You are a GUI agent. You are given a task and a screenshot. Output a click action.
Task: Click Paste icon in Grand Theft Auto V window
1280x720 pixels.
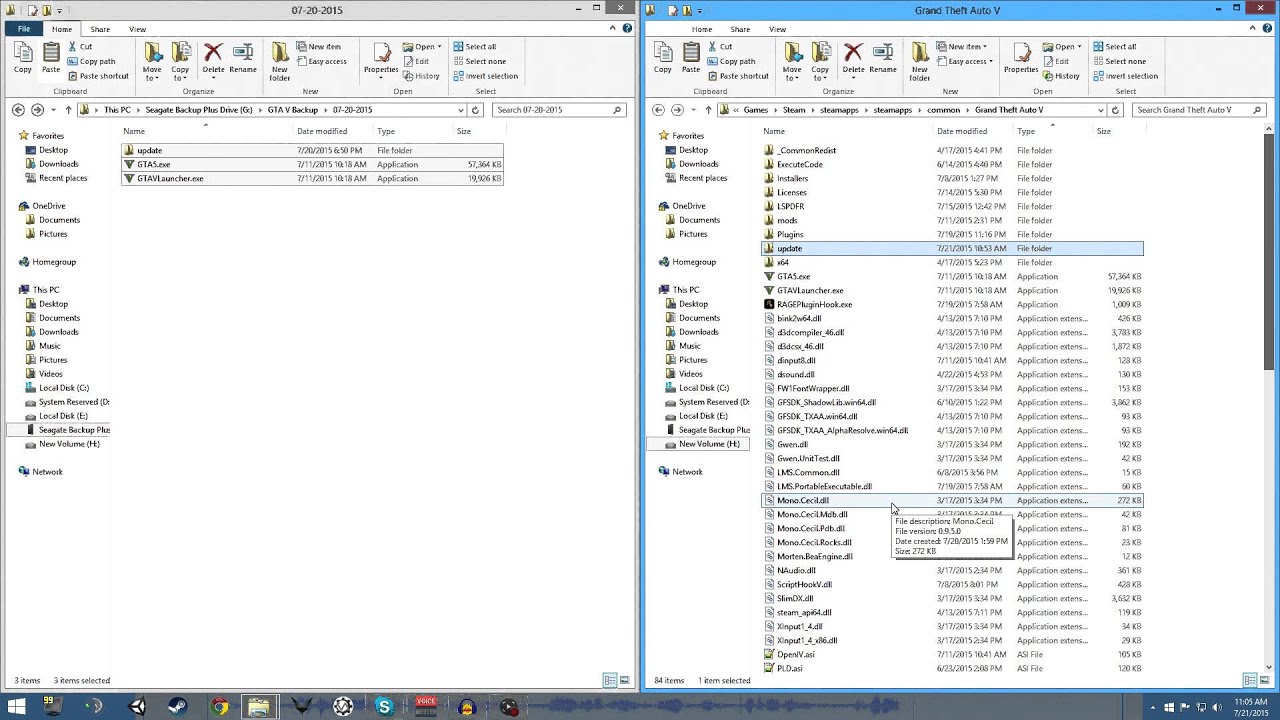click(x=691, y=58)
